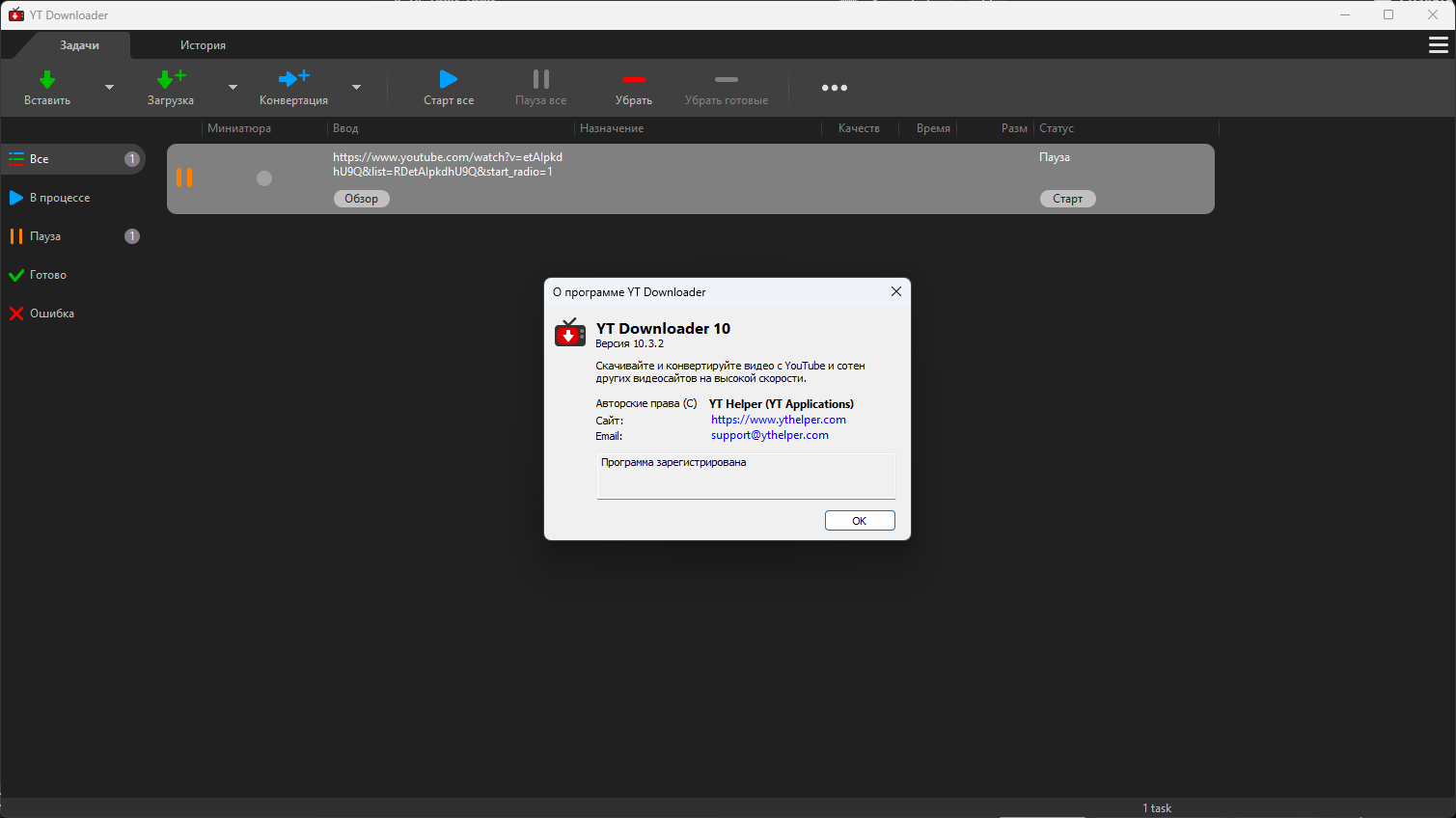Click the Пауза status text in task row

coord(1055,157)
